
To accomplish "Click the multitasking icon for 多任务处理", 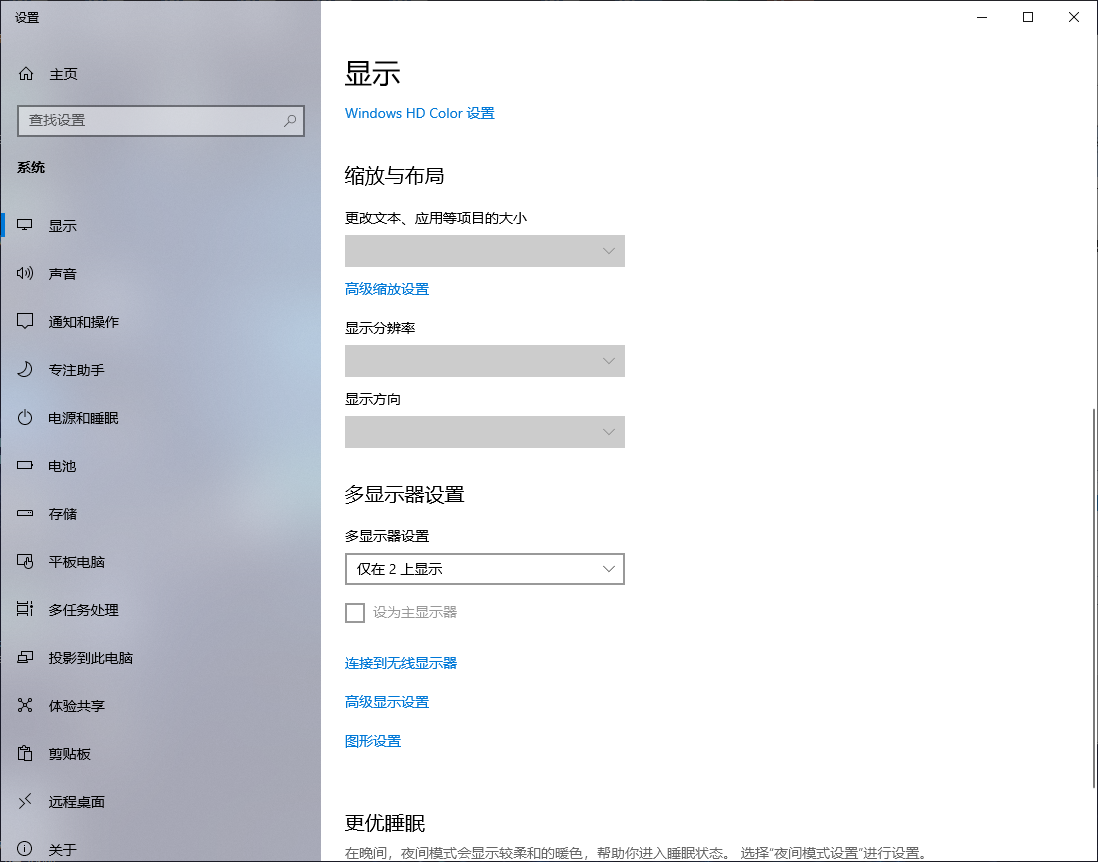I will pos(25,609).
